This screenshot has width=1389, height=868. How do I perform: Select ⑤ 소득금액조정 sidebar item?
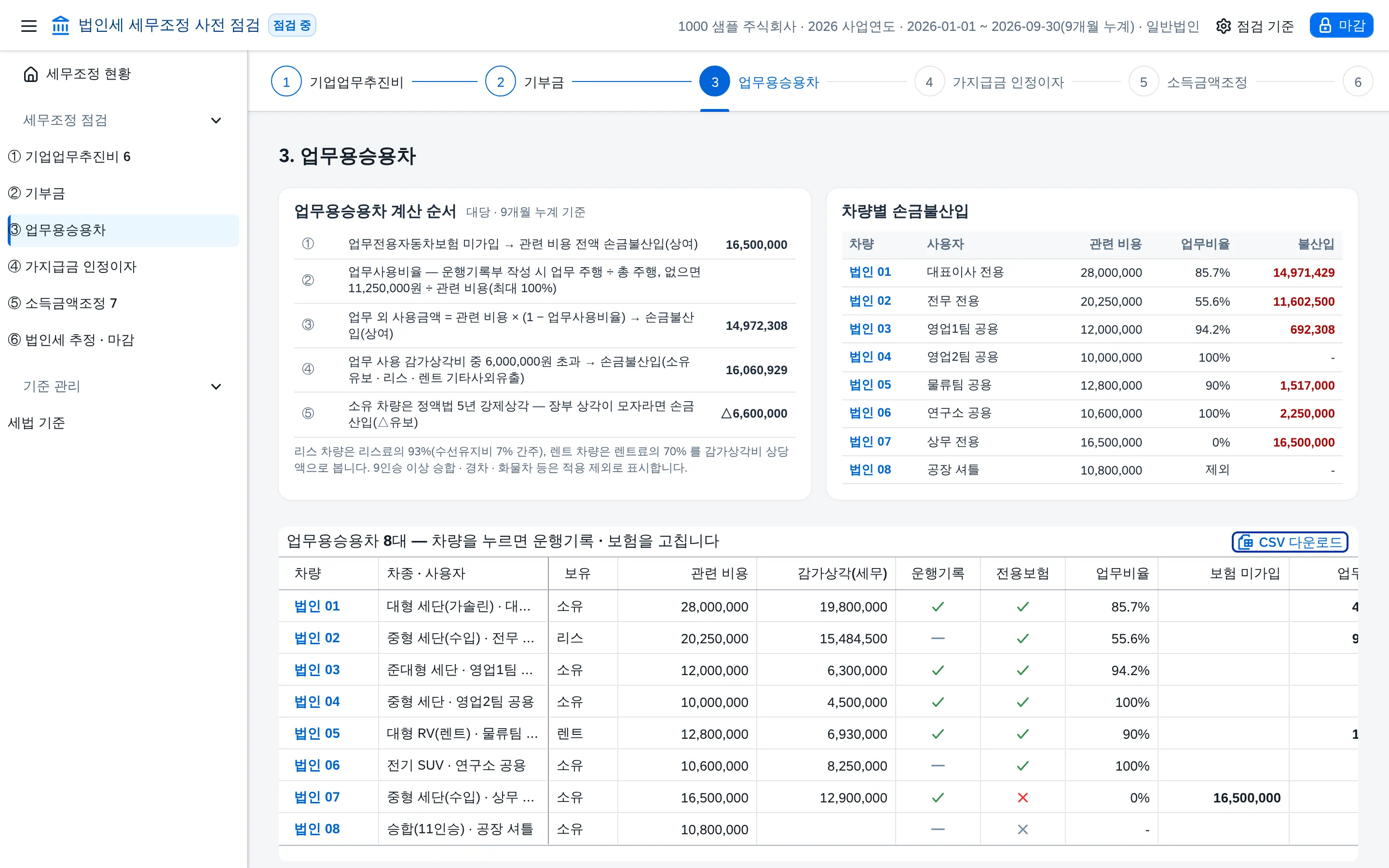[x=123, y=303]
